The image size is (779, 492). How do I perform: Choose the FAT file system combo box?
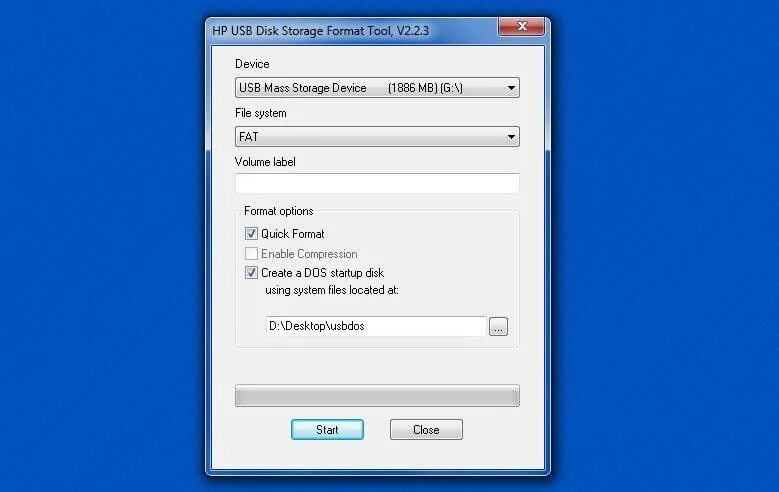click(x=377, y=137)
